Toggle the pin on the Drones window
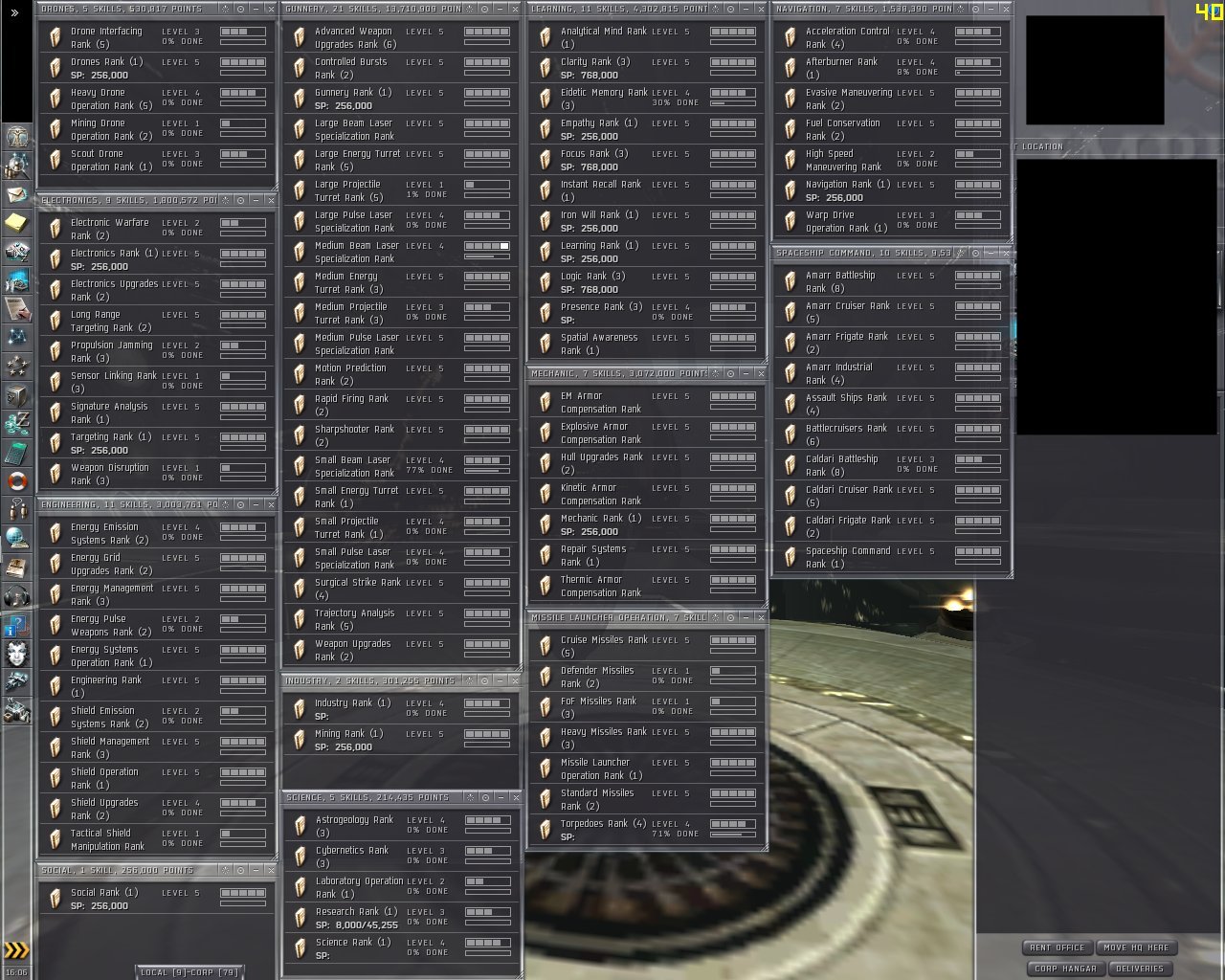This screenshot has width=1225, height=980. pos(225,9)
